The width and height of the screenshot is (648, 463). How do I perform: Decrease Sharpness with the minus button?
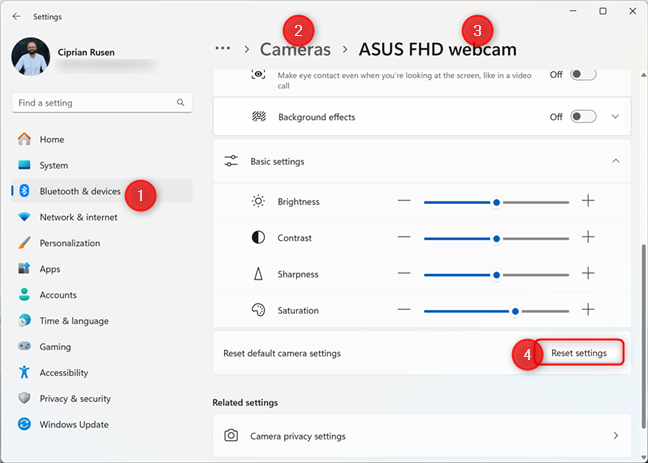[404, 273]
